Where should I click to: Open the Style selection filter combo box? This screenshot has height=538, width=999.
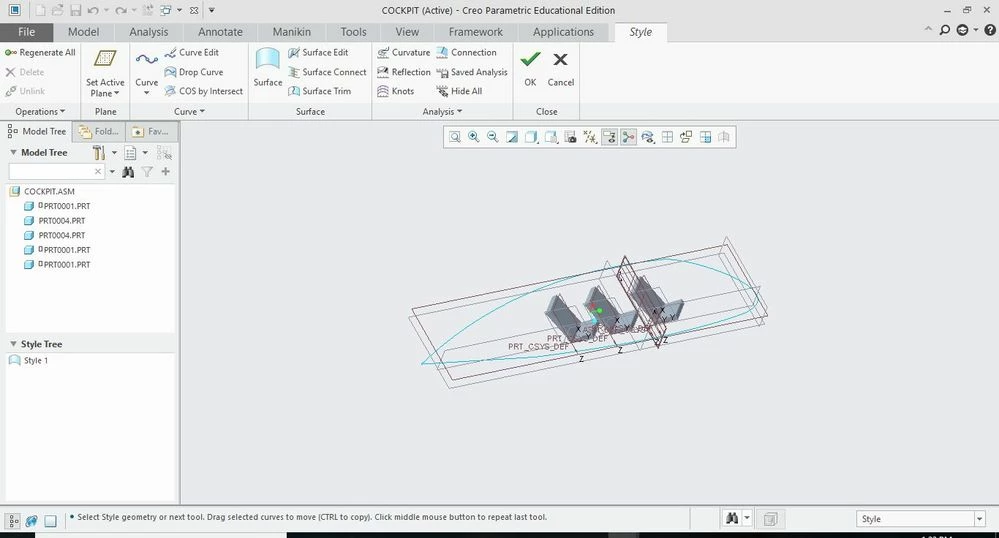pos(921,519)
